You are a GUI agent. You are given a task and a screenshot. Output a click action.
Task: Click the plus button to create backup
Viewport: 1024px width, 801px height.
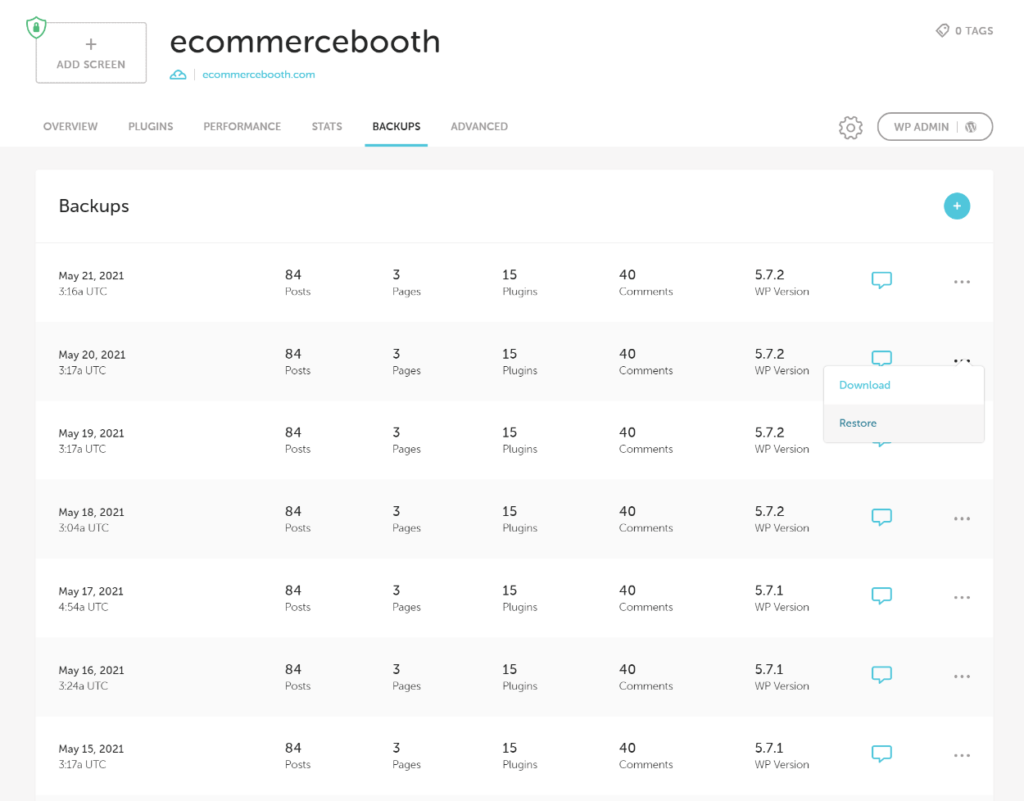click(957, 206)
